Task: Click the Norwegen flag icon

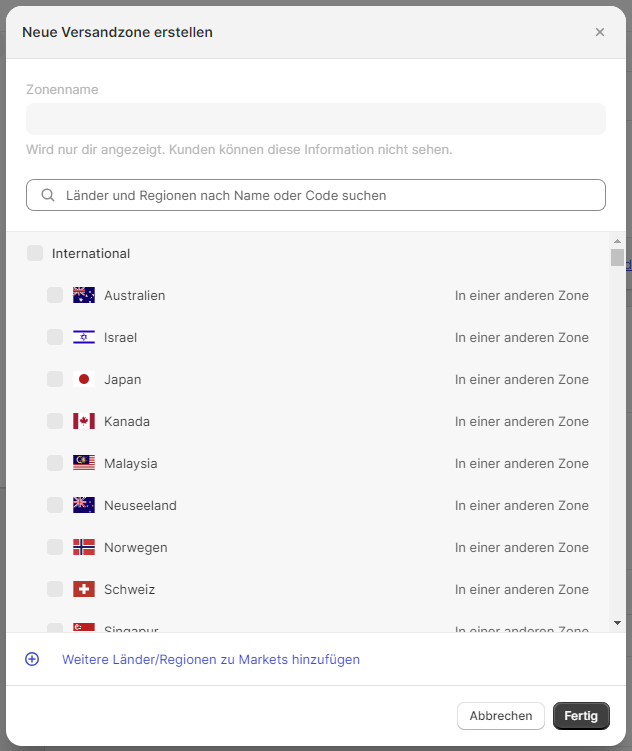Action: (84, 547)
